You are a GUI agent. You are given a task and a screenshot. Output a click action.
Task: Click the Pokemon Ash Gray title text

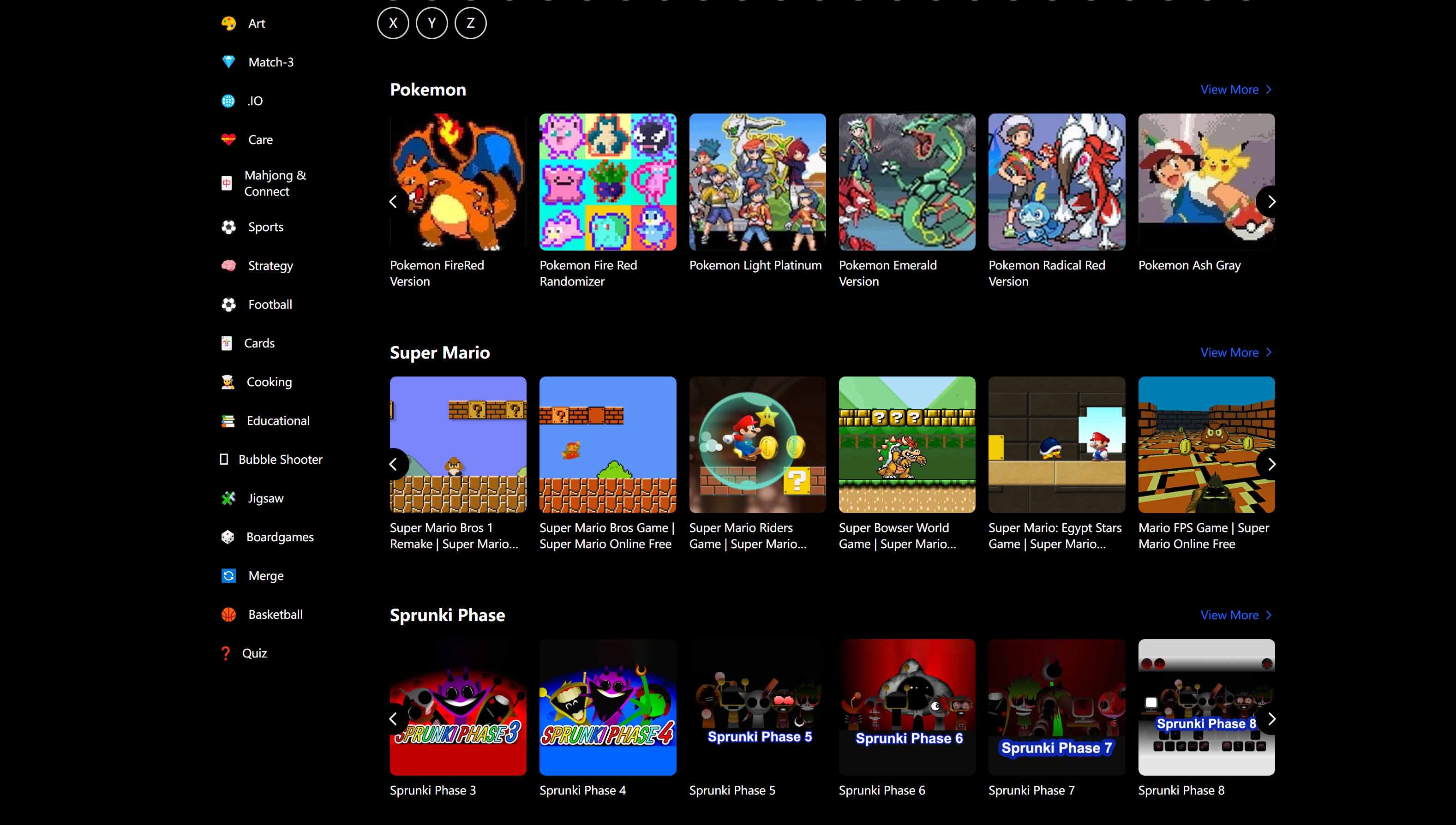pyautogui.click(x=1189, y=266)
